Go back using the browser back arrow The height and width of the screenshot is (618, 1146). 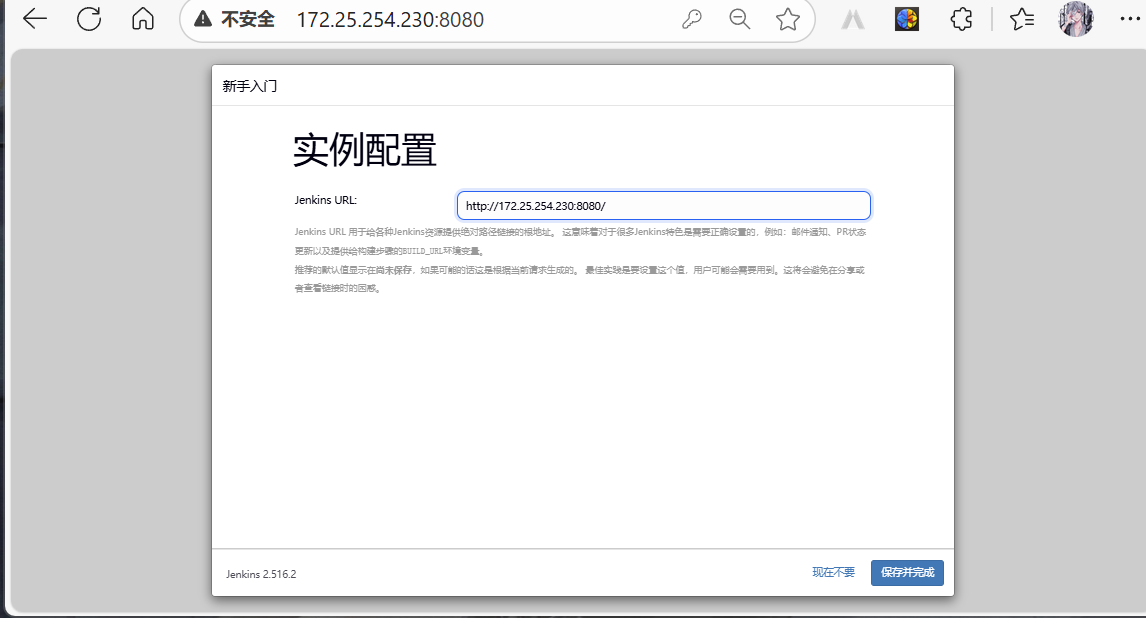coord(34,19)
